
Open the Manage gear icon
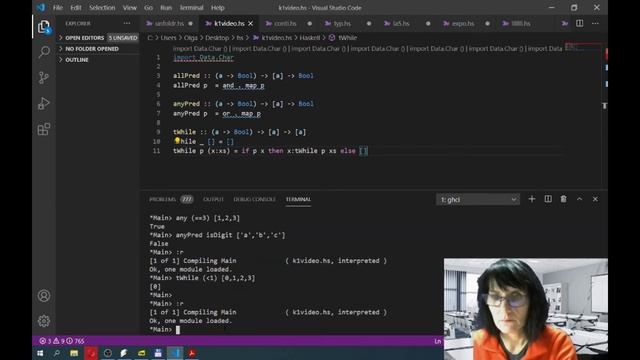pyautogui.click(x=44, y=321)
